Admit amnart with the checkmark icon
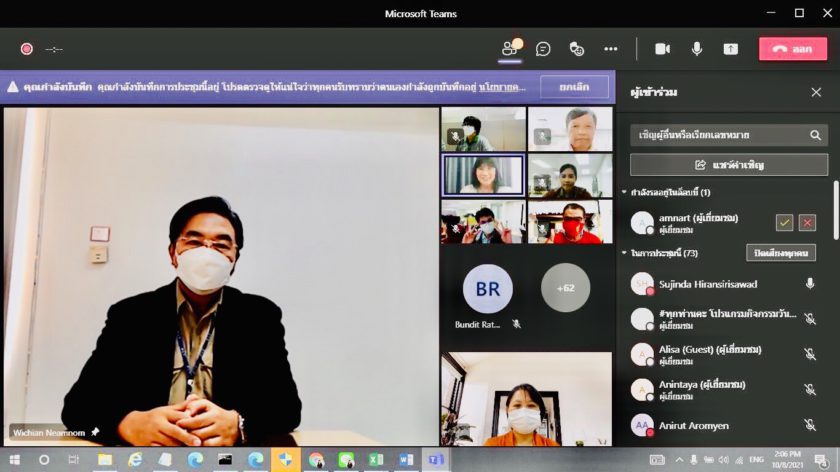840x472 pixels. point(785,222)
